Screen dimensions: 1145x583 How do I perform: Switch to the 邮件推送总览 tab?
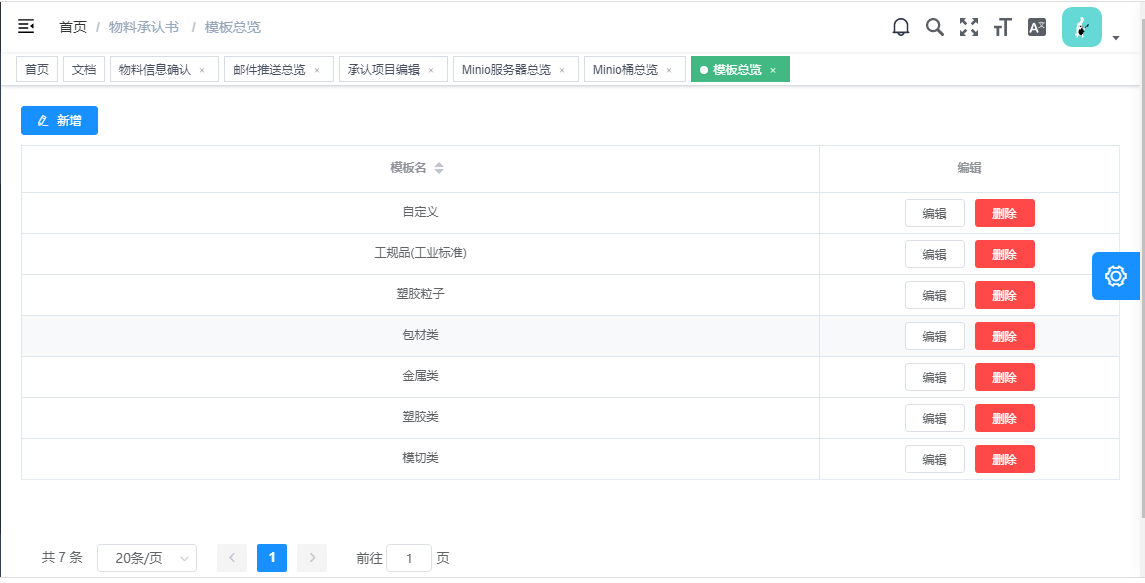tap(269, 70)
